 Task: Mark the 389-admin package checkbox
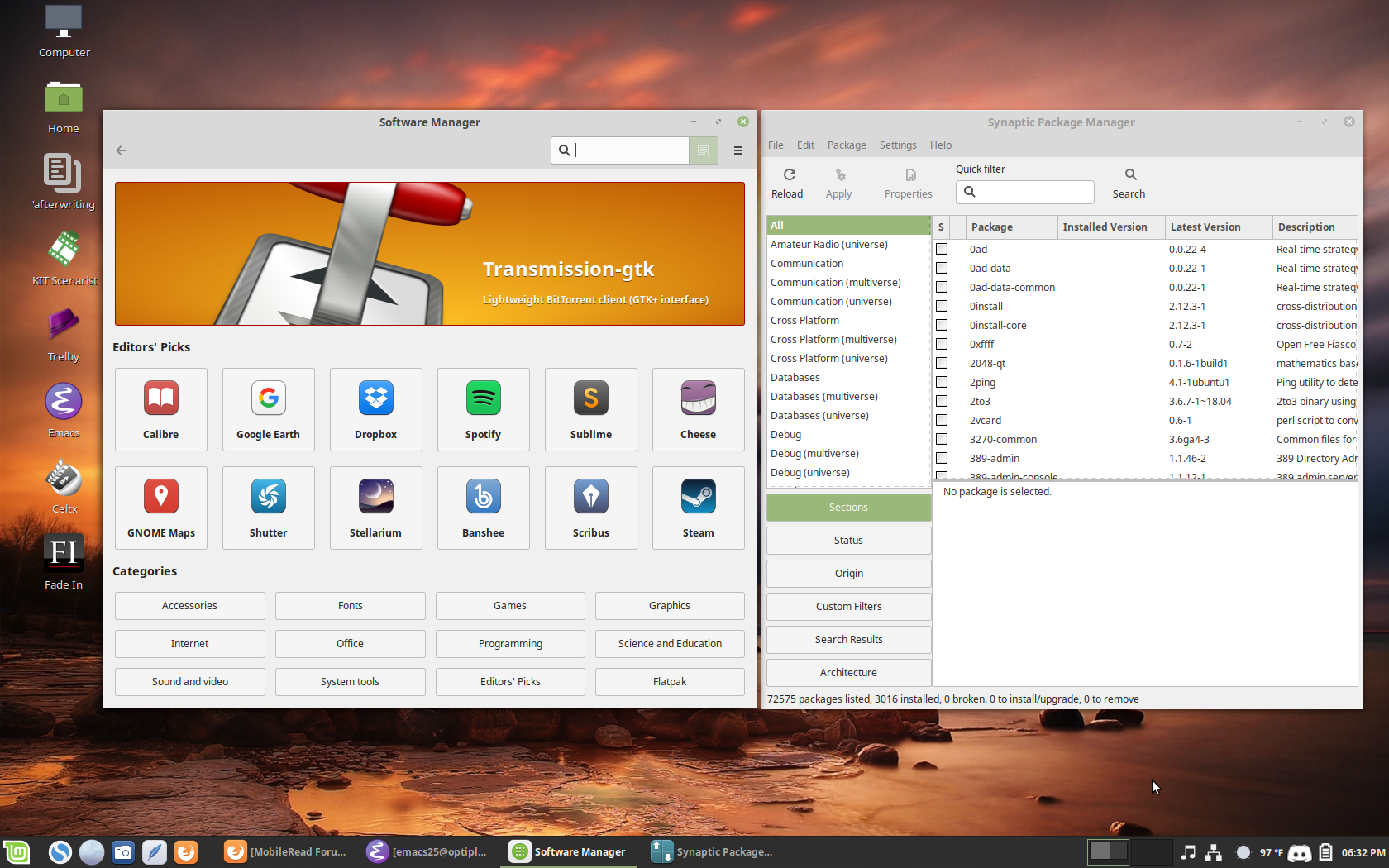point(942,458)
